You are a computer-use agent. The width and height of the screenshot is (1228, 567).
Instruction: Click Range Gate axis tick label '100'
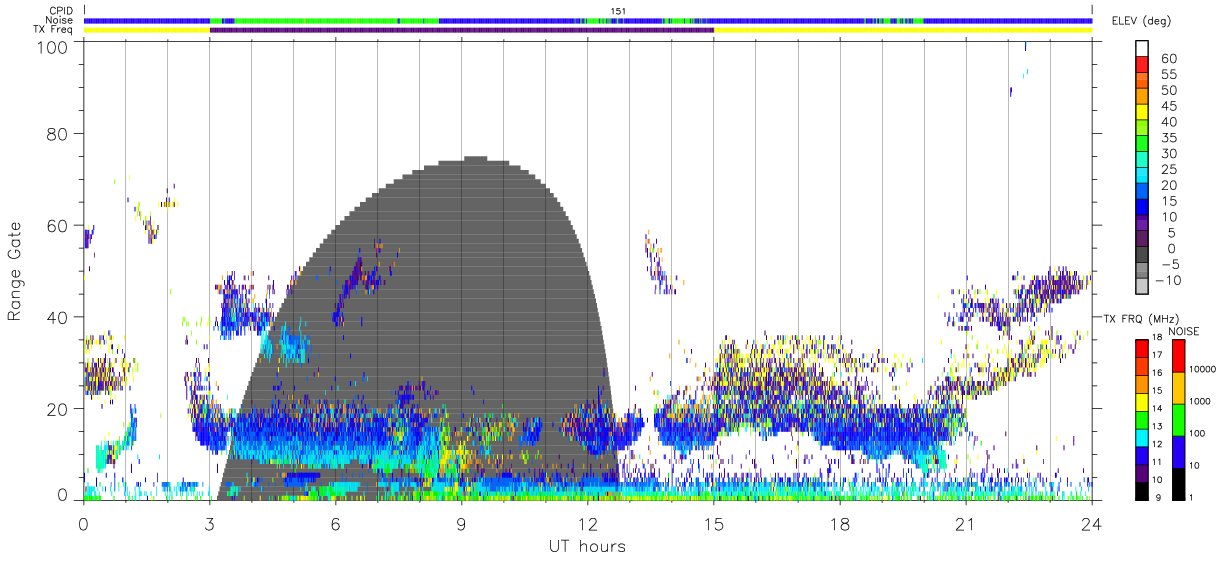tap(51, 47)
